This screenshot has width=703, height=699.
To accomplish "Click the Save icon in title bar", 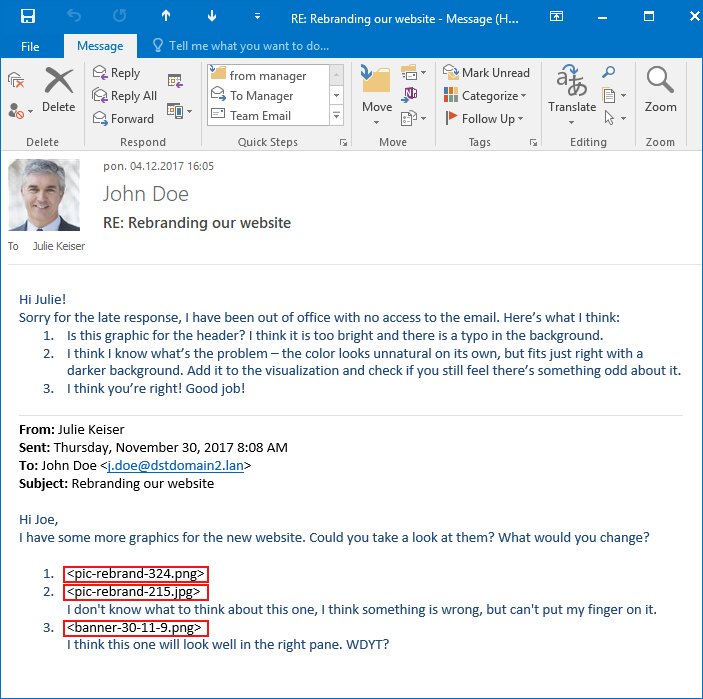I will pos(28,17).
